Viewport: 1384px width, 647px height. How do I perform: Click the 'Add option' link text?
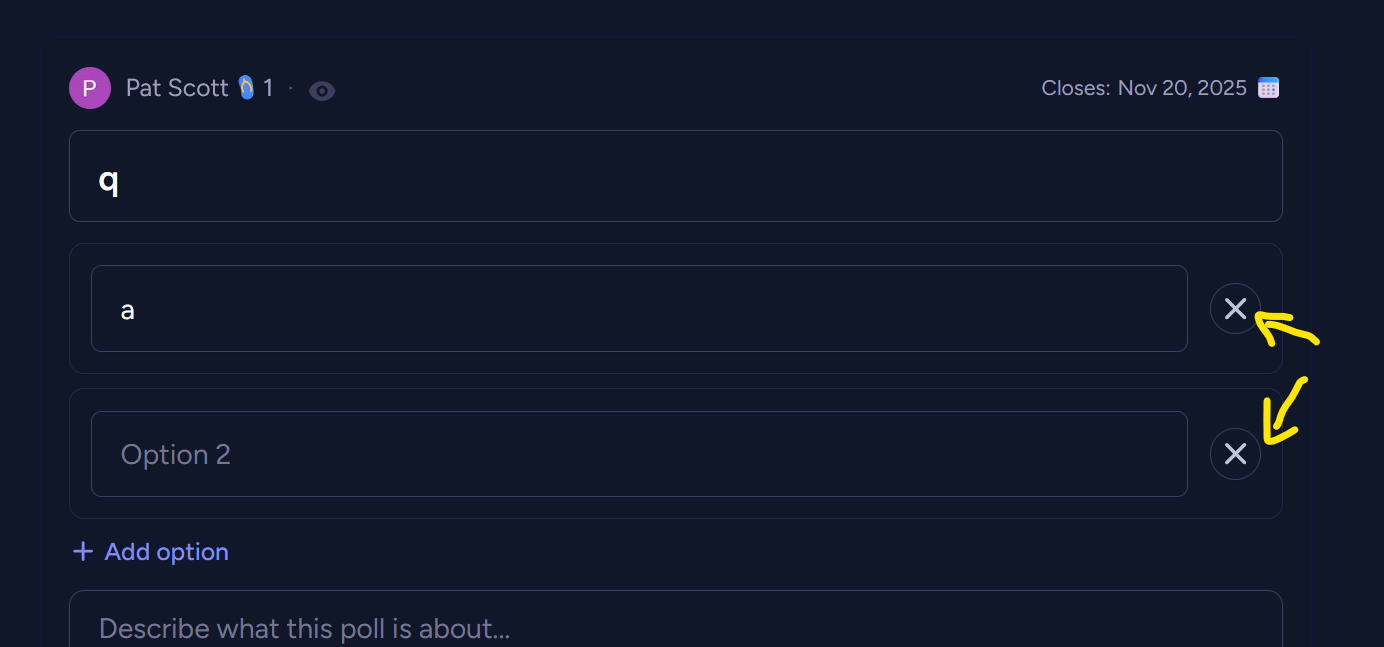click(166, 552)
